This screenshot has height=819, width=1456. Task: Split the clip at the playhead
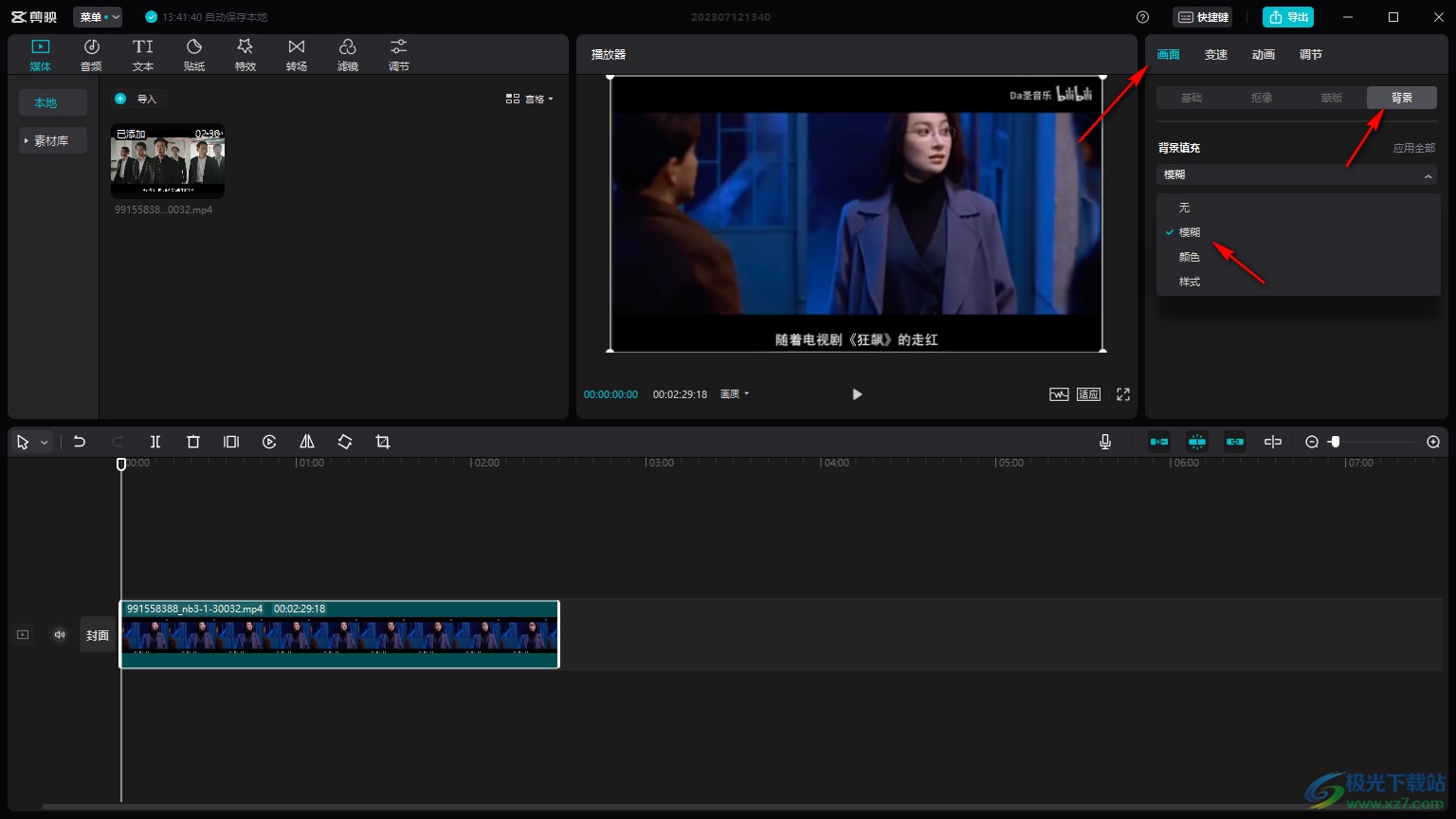[155, 442]
